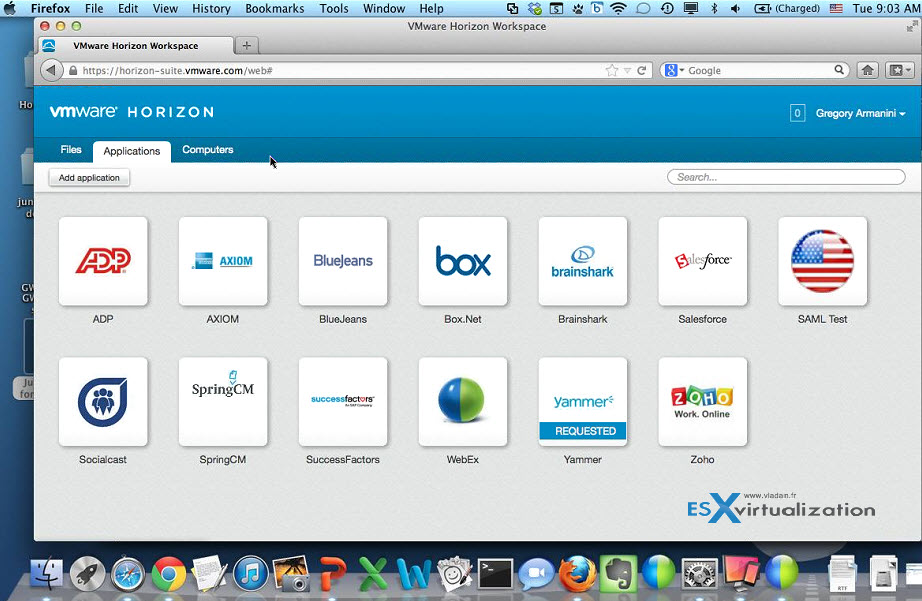This screenshot has width=922, height=601.
Task: Open Finder from the Dock
Action: point(46,573)
